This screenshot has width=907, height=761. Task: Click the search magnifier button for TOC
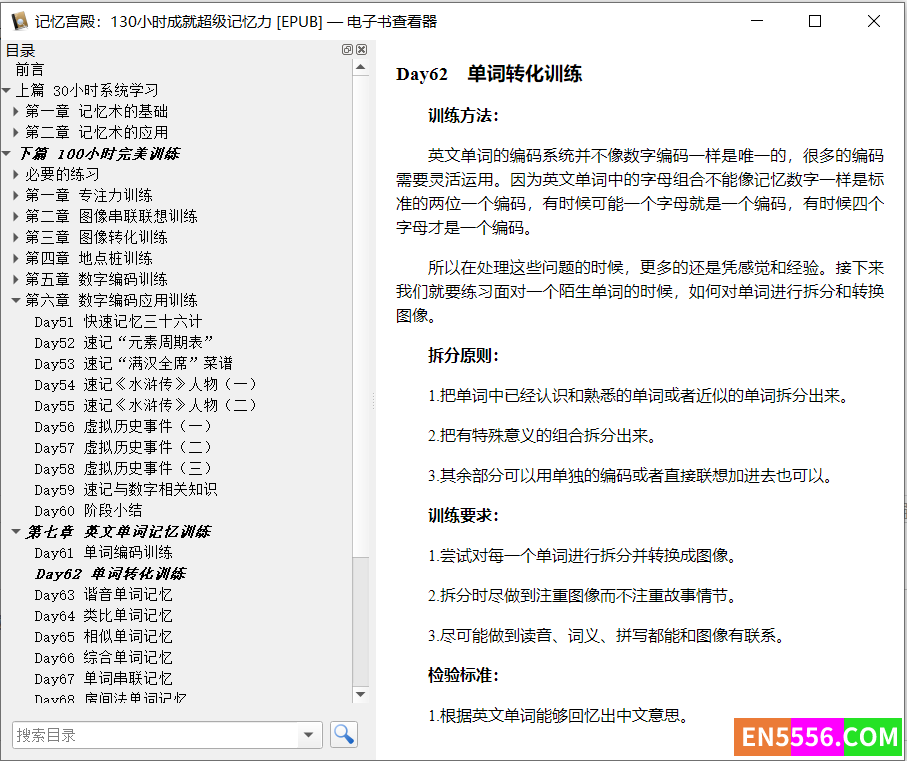point(344,734)
